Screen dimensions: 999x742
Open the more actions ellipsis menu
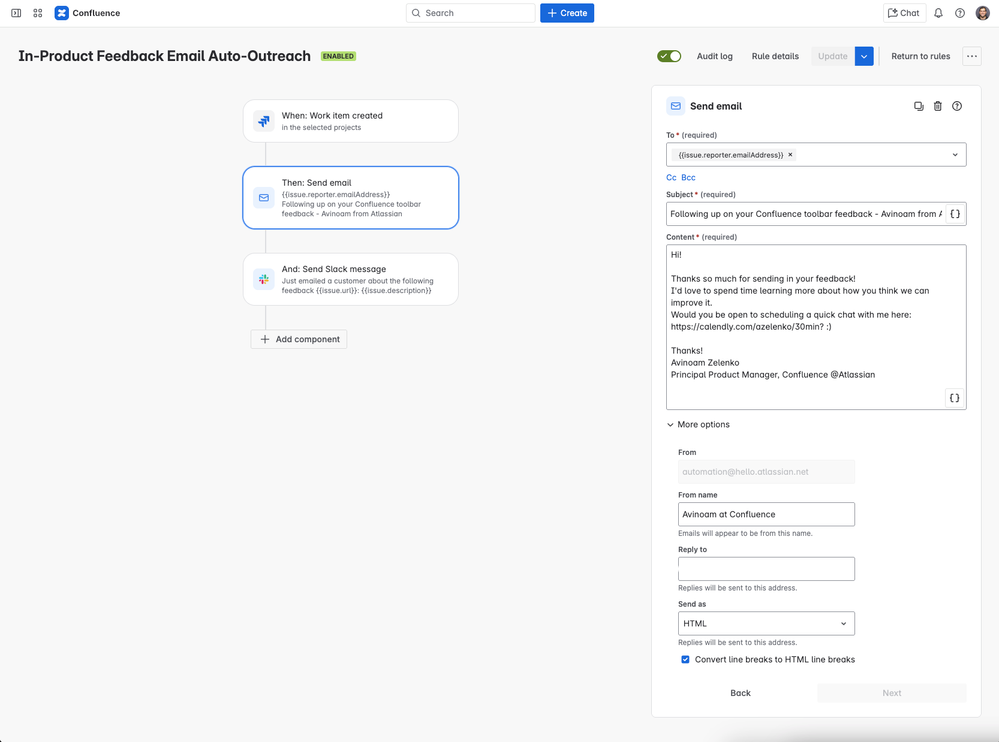(x=972, y=56)
